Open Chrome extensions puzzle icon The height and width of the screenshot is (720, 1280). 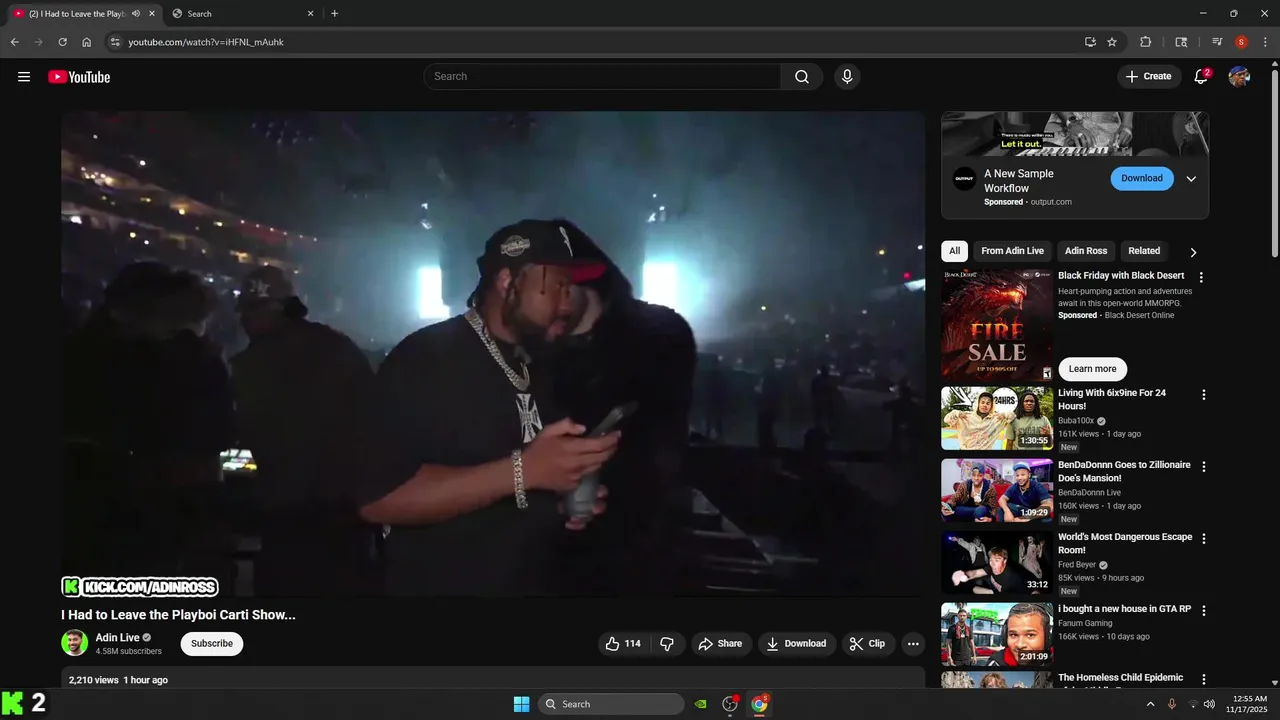[1146, 42]
